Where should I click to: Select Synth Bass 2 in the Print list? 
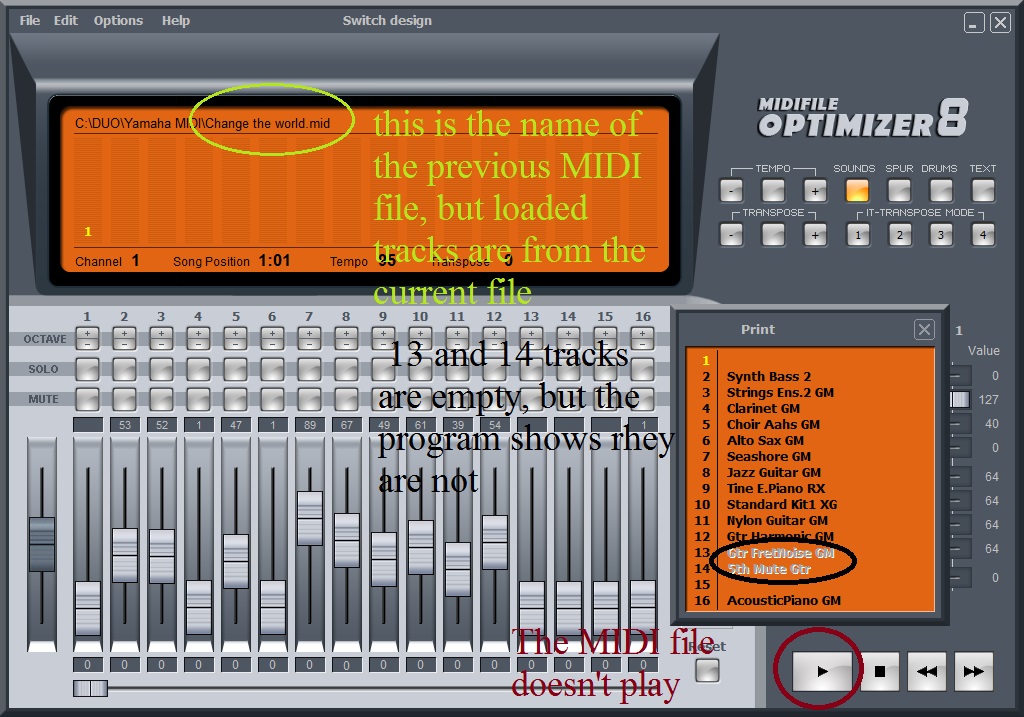pyautogui.click(x=769, y=377)
